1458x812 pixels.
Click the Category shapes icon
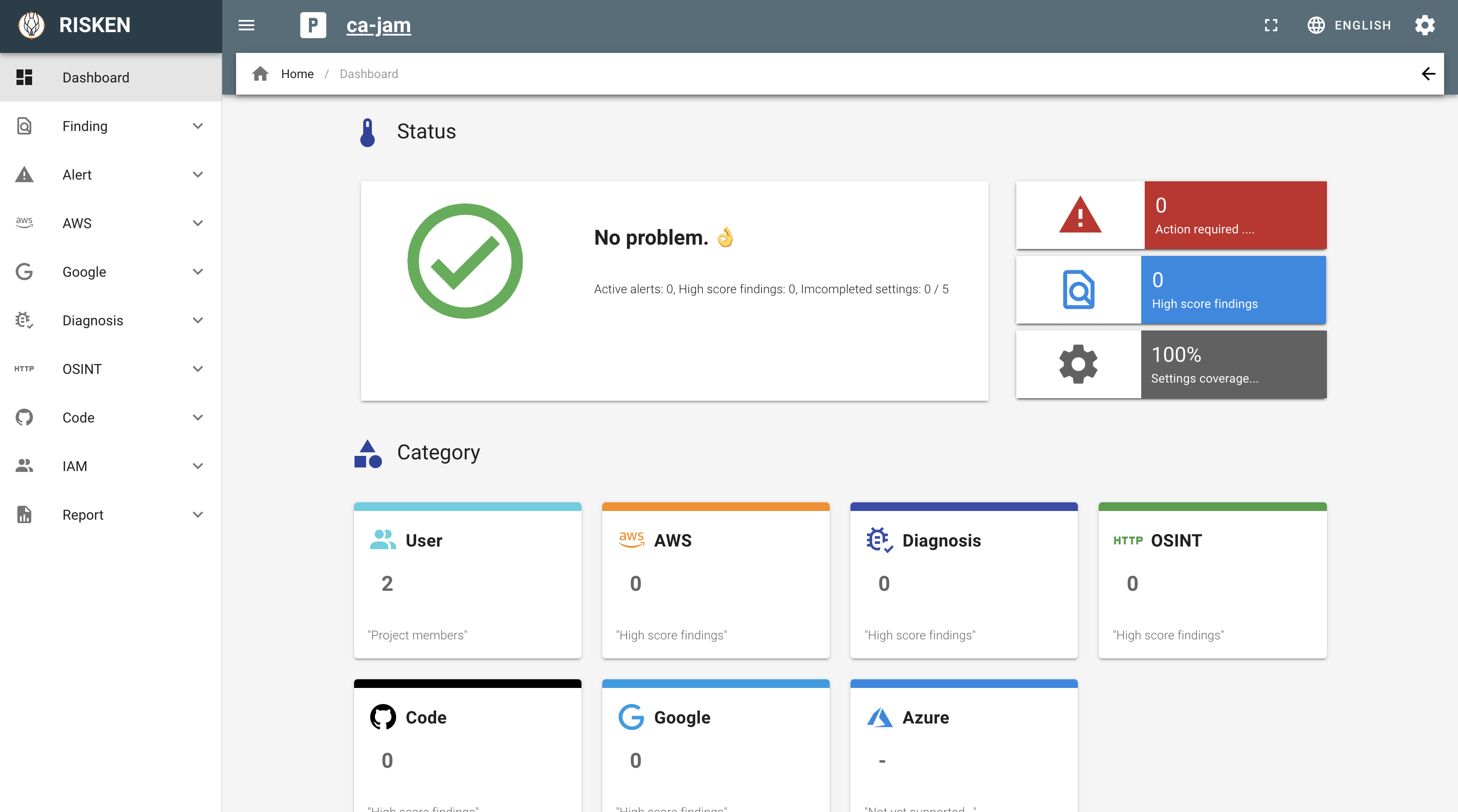tap(368, 454)
